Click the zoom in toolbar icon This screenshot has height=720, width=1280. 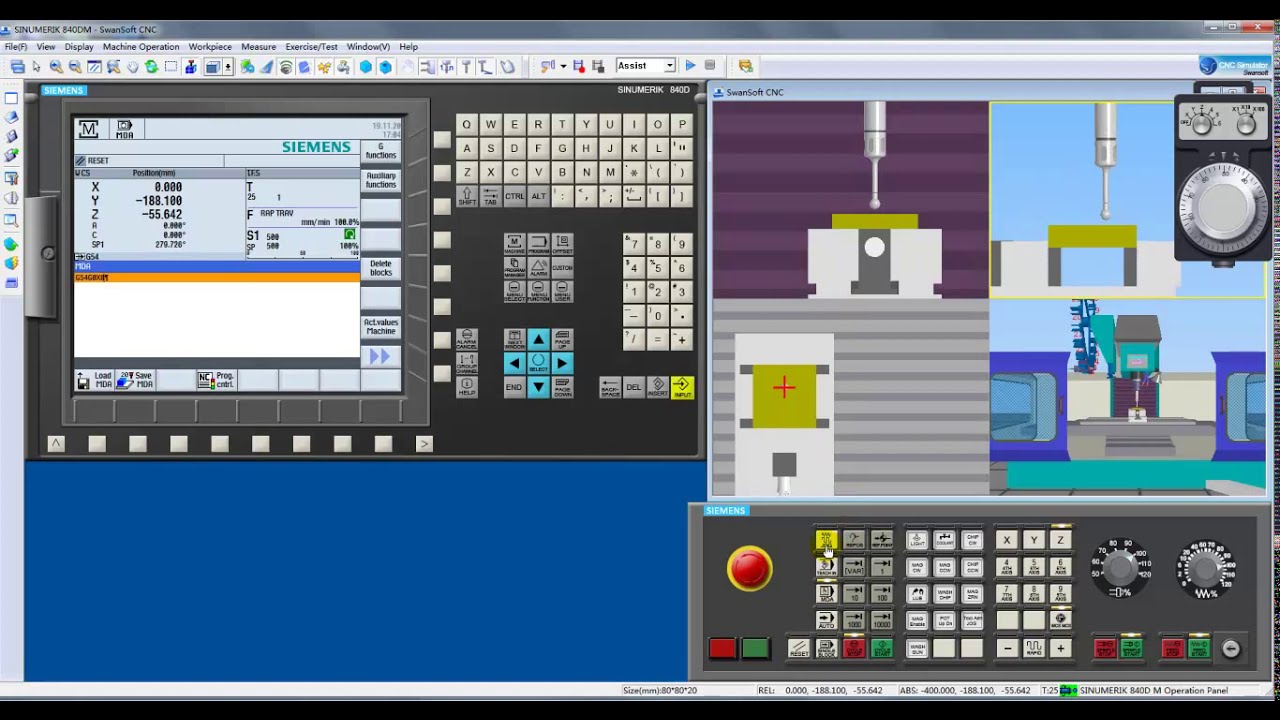coord(56,67)
